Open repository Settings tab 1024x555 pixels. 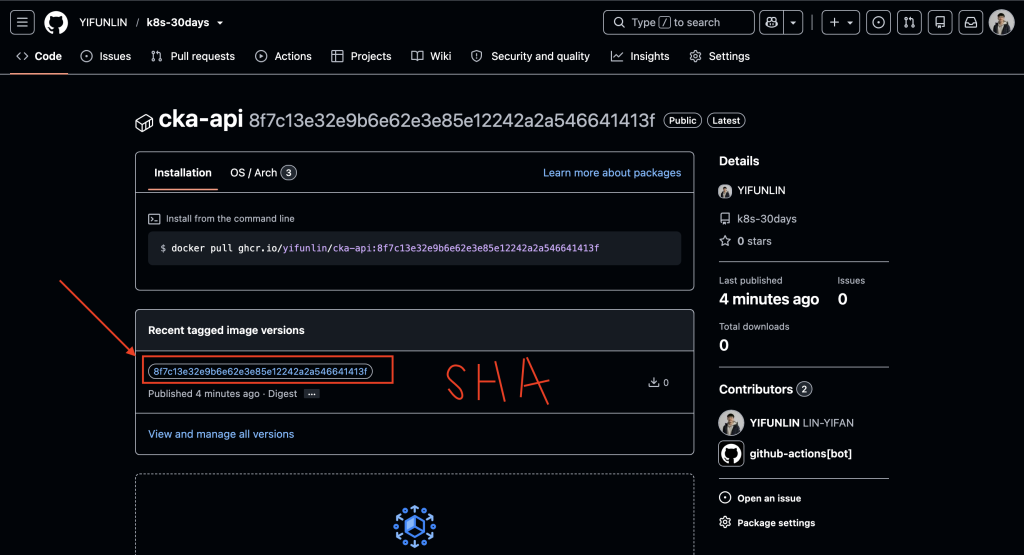pos(720,56)
